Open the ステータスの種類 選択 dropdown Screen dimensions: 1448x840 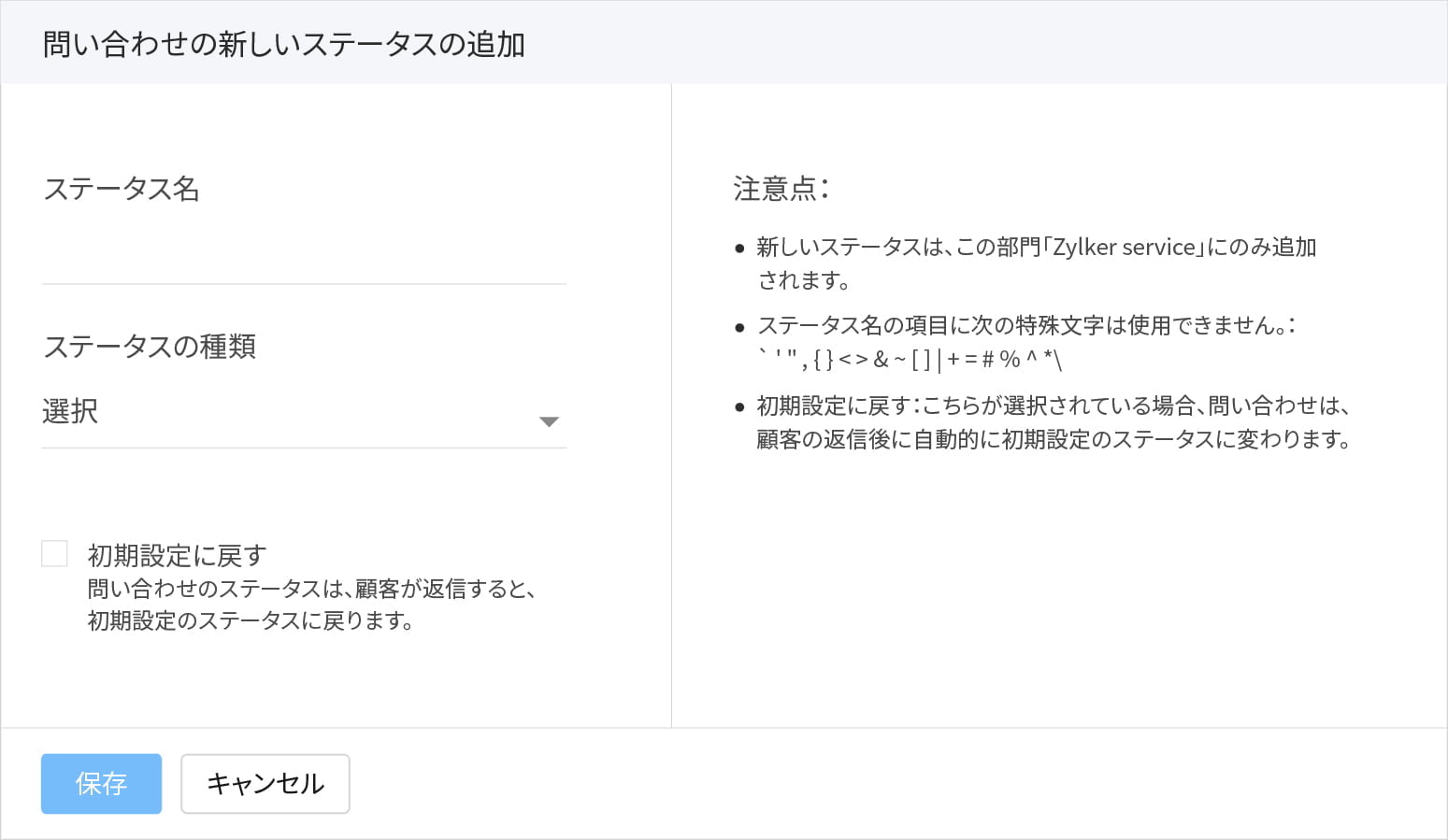[290, 413]
